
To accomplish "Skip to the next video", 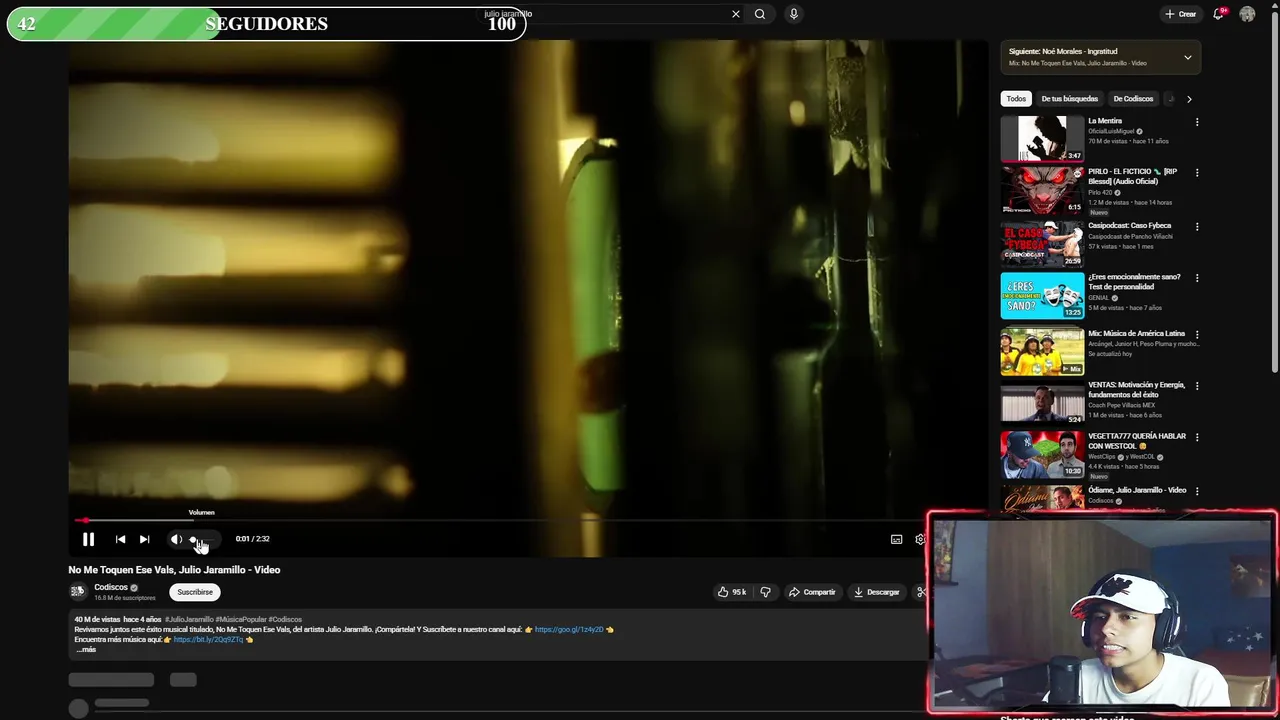I will [144, 539].
